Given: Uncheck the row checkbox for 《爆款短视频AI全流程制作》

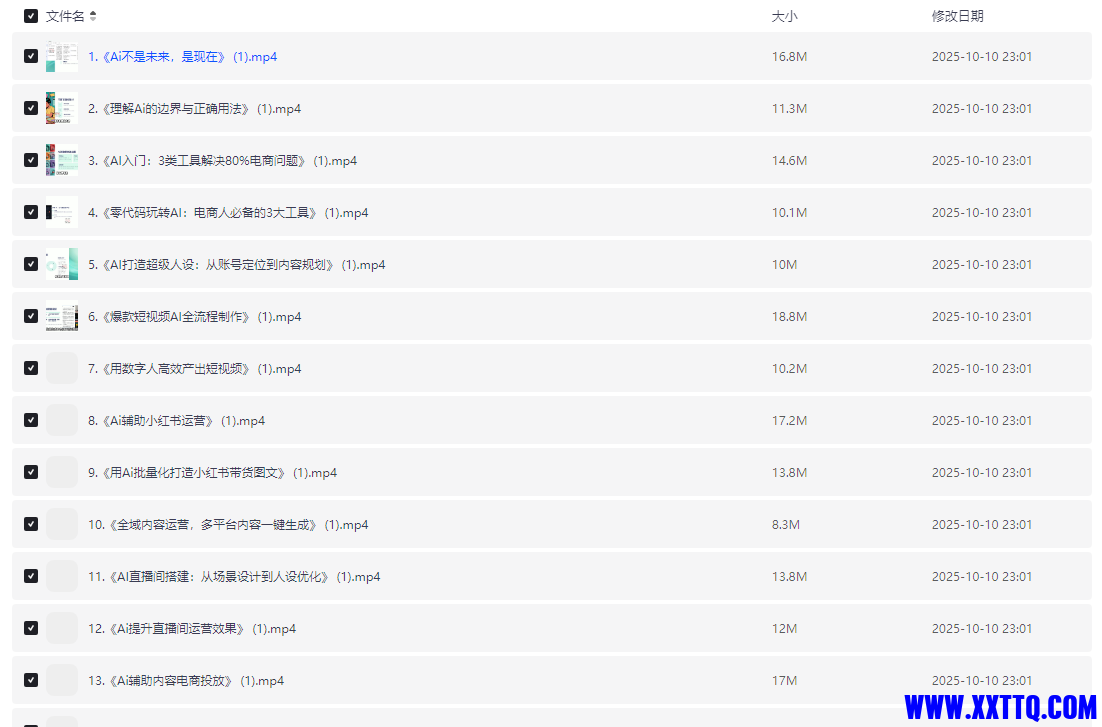Looking at the screenshot, I should tap(30, 316).
